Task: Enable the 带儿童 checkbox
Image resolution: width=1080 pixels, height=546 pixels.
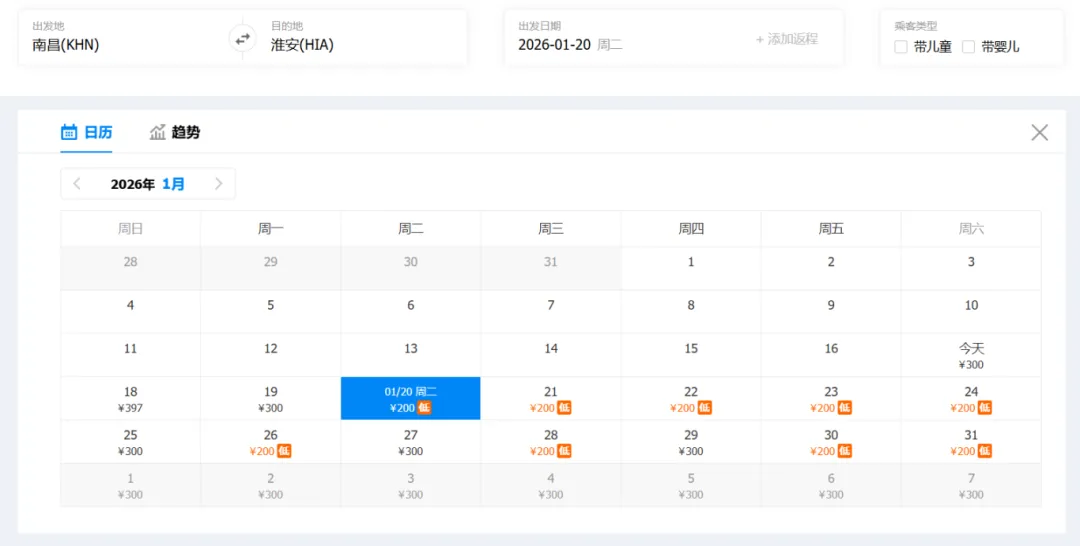Action: 901,47
